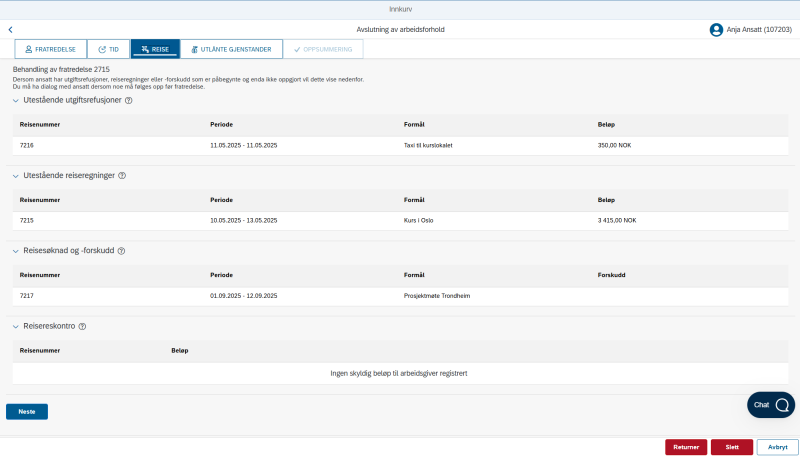
Task: Click Formål header in Utestående reiseregninger table
Action: coord(414,200)
